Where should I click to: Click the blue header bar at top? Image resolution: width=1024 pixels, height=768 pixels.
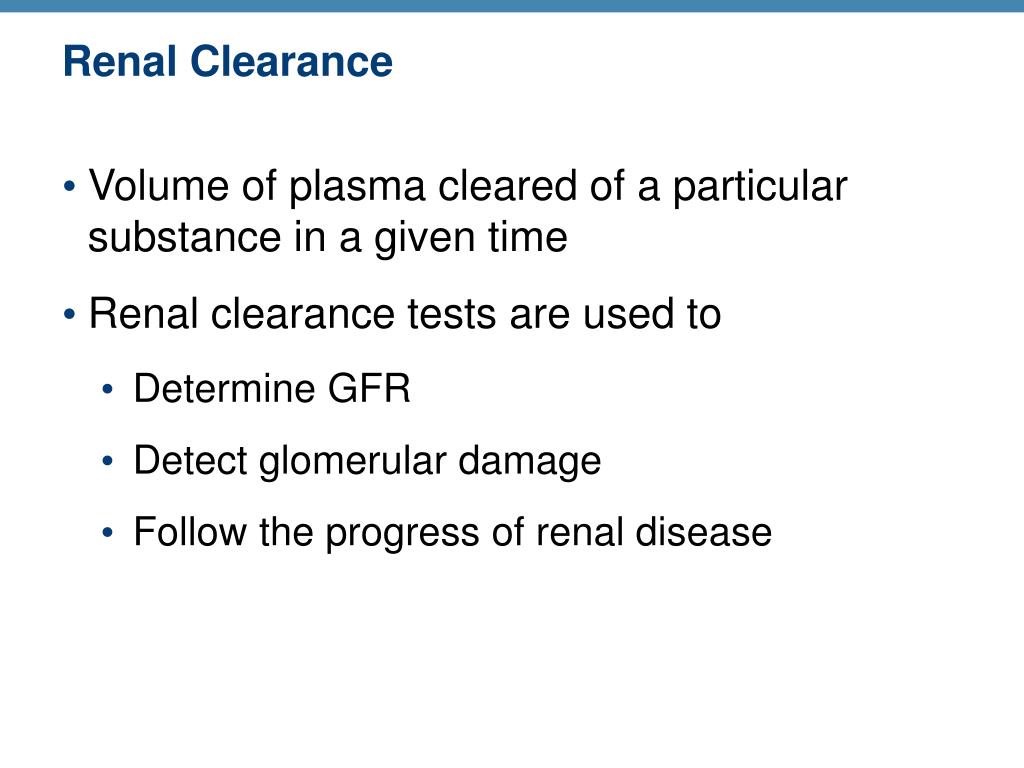(512, 6)
